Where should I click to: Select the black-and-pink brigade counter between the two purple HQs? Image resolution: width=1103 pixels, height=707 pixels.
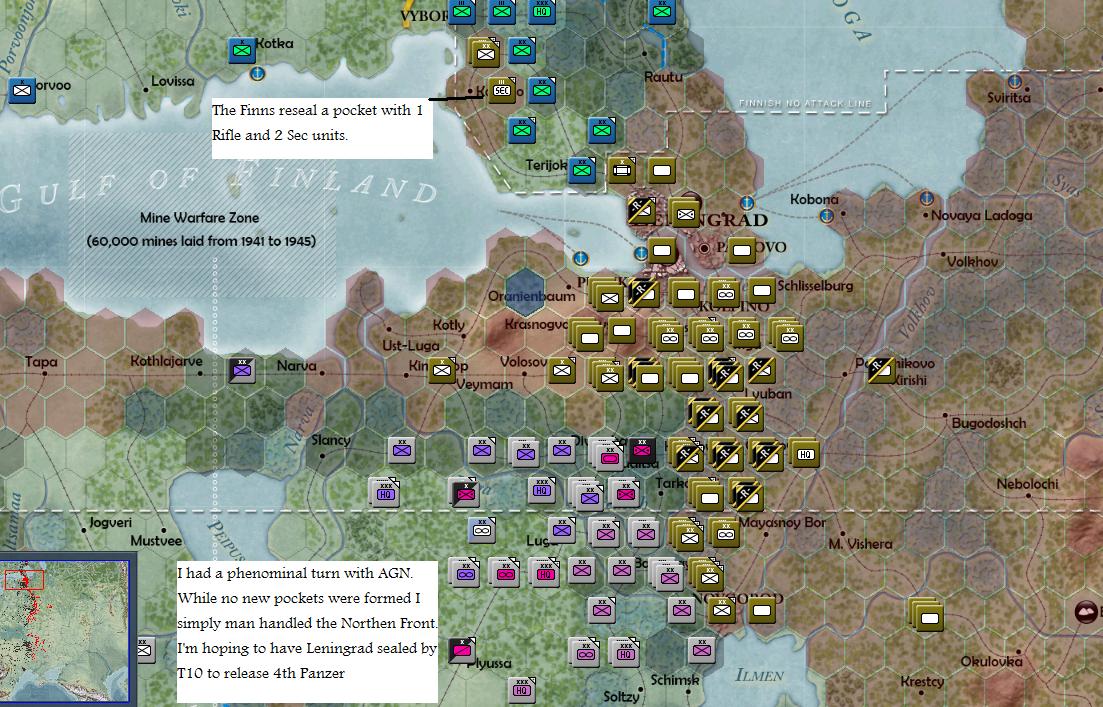[464, 492]
